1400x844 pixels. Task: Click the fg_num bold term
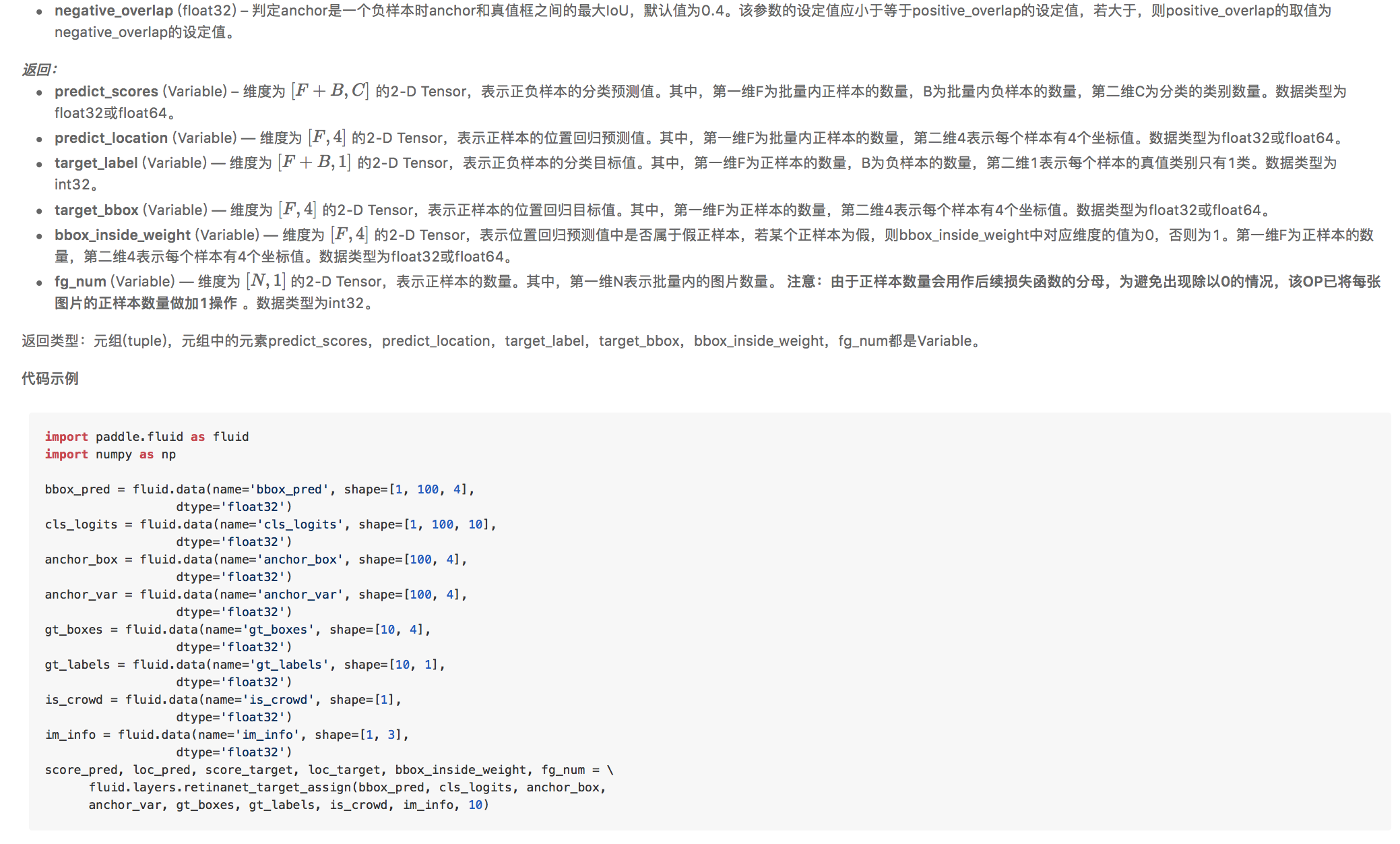click(80, 282)
